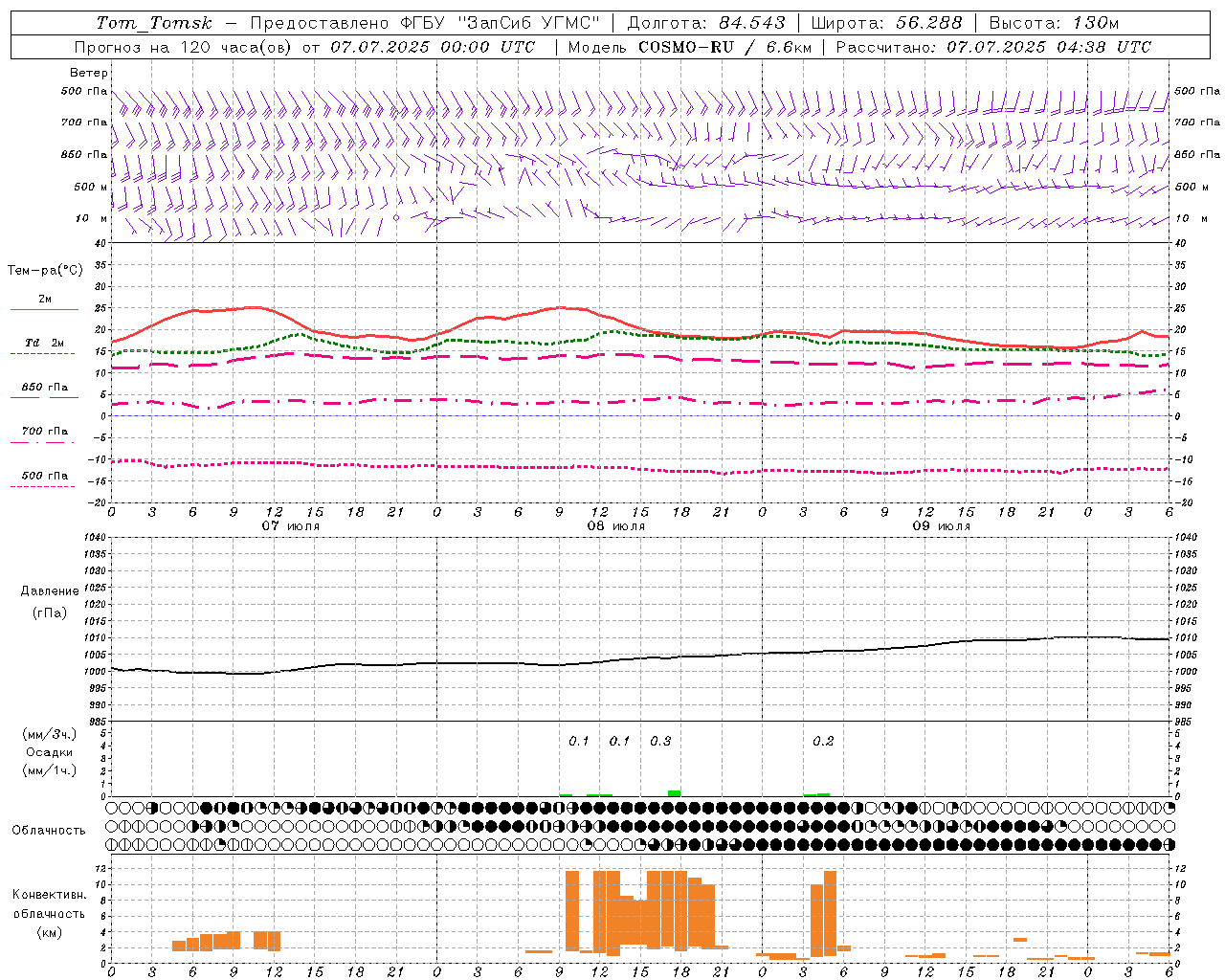Select the elevation text Высота: 130м
The image size is (1225, 980).
(x=1054, y=23)
